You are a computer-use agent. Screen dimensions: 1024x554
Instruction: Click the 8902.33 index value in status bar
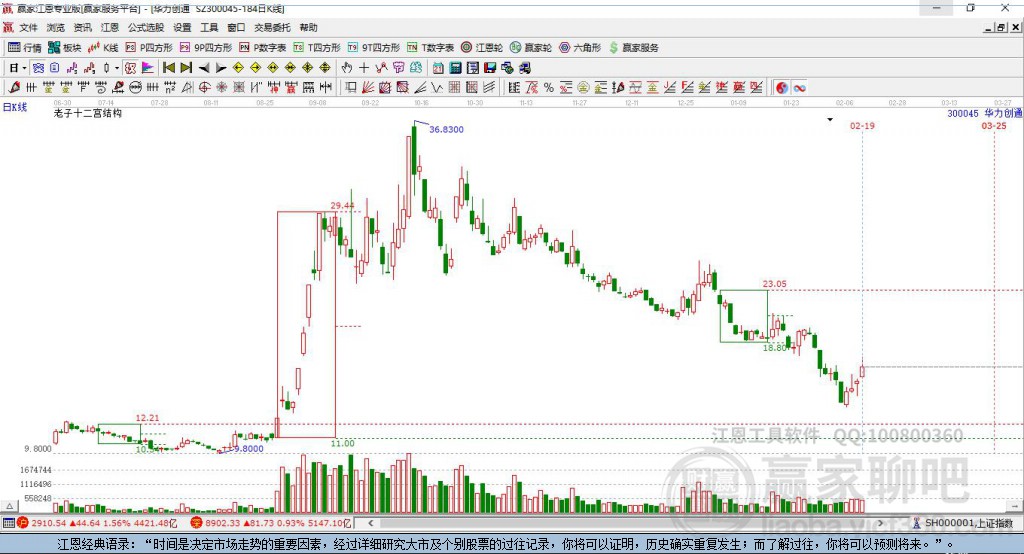pos(223,523)
